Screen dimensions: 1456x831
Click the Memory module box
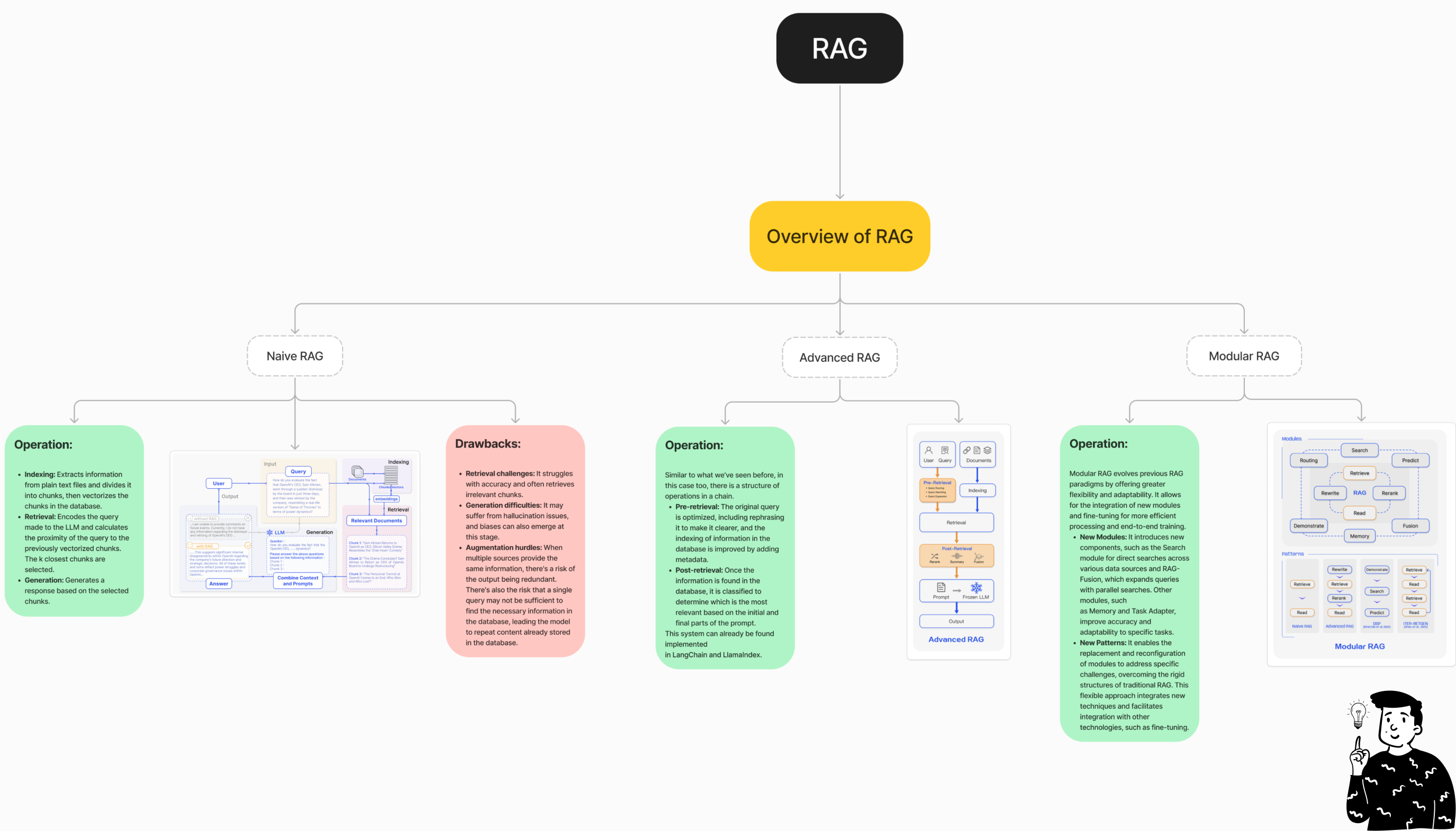click(1359, 536)
